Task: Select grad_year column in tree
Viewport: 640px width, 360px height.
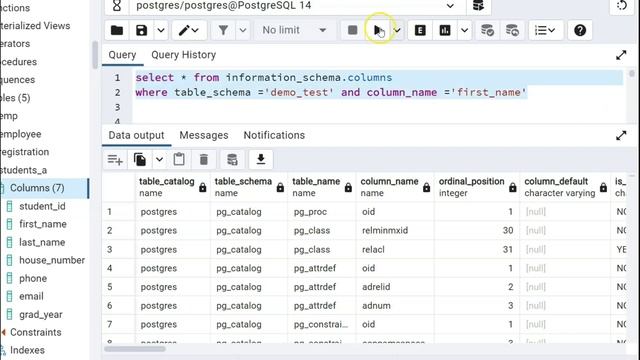Action: 41,314
